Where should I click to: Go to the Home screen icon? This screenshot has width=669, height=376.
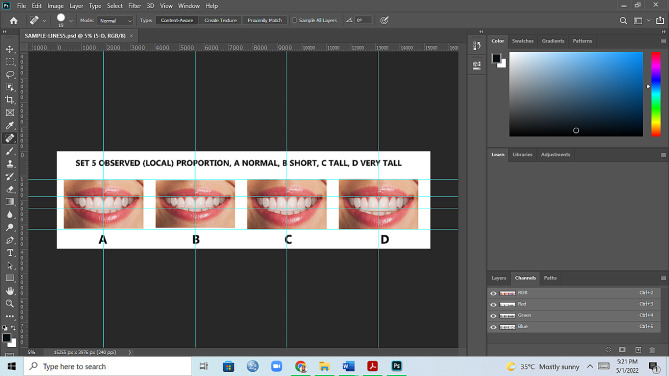[x=14, y=20]
